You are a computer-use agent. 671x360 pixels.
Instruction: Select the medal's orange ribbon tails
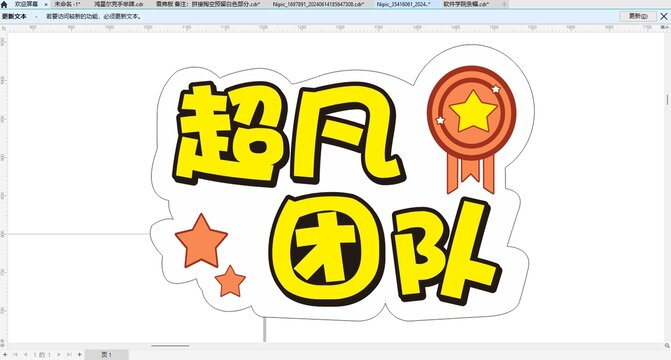pos(471,173)
